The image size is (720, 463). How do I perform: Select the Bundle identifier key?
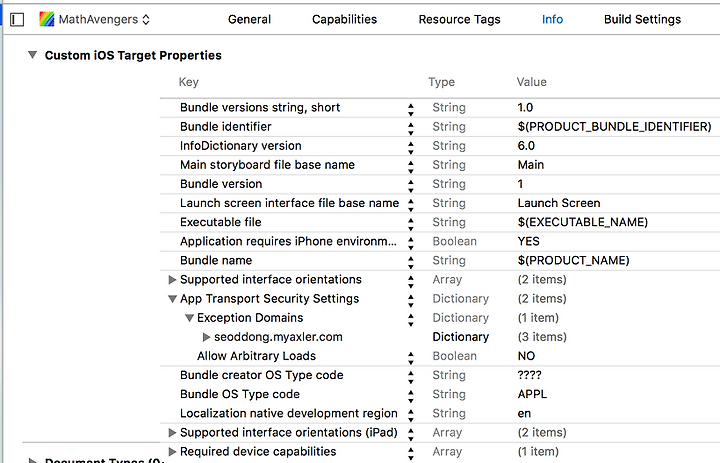click(x=225, y=126)
